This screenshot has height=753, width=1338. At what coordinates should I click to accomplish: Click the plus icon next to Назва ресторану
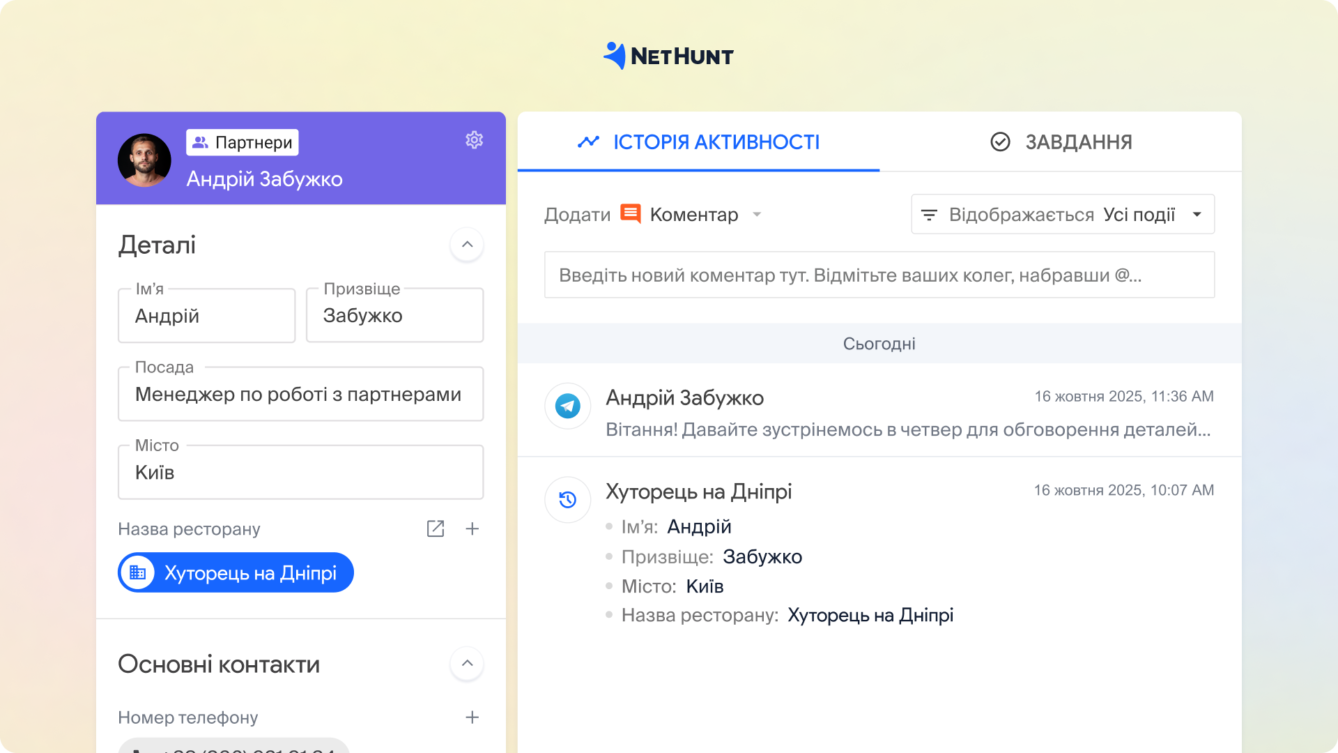[x=472, y=528]
